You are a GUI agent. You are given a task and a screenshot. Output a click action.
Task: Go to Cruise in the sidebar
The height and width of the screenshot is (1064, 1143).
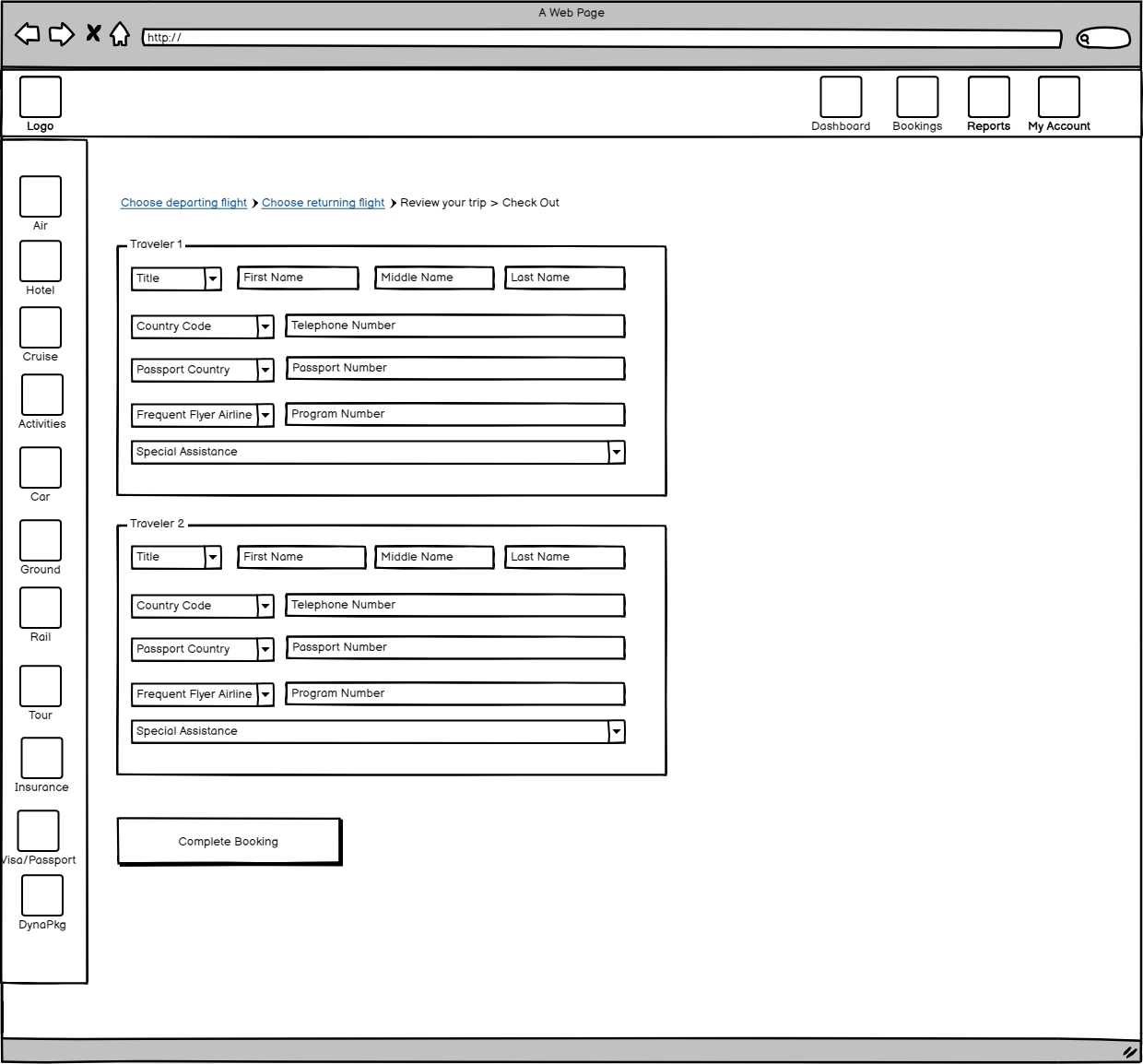(41, 328)
